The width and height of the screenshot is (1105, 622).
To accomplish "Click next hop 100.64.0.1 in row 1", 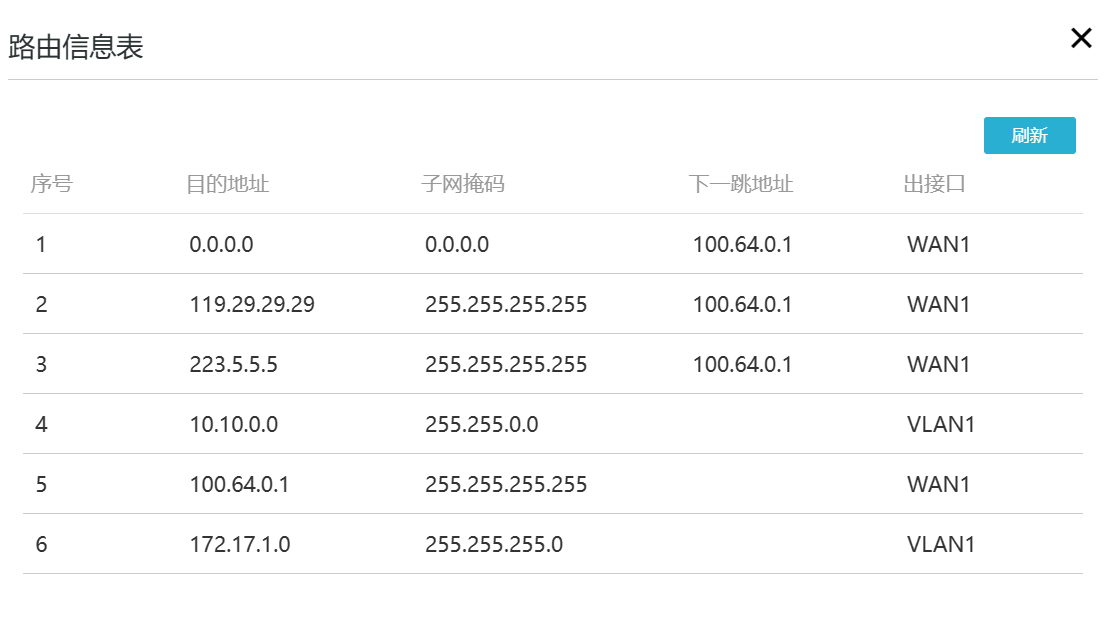I will (742, 244).
